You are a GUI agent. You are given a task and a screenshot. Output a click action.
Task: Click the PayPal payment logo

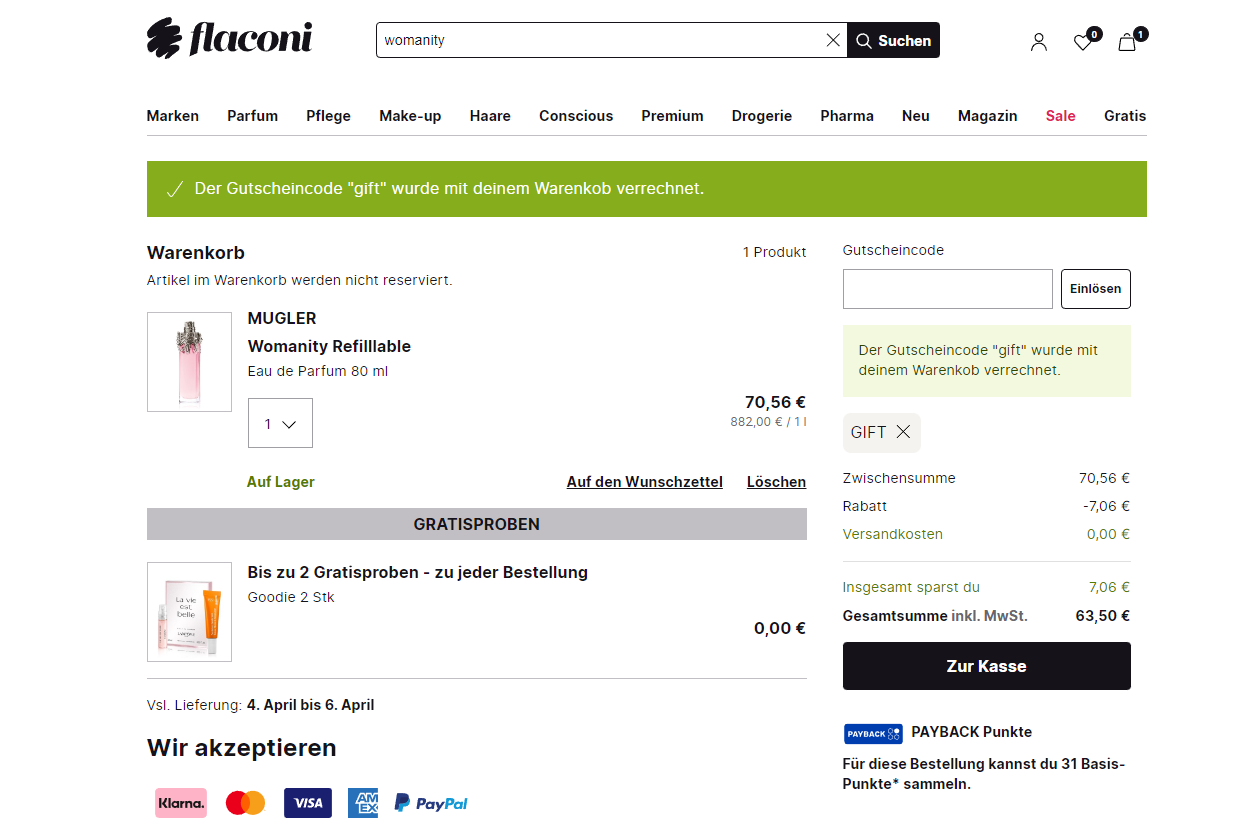point(431,802)
